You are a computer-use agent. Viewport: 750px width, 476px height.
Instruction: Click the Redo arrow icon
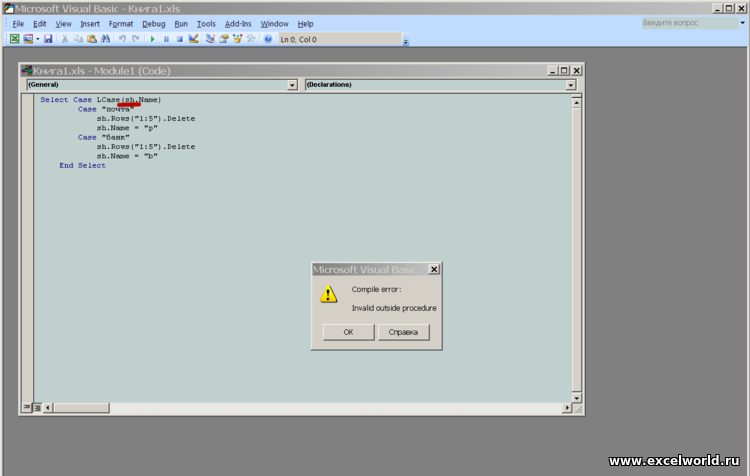pos(136,39)
